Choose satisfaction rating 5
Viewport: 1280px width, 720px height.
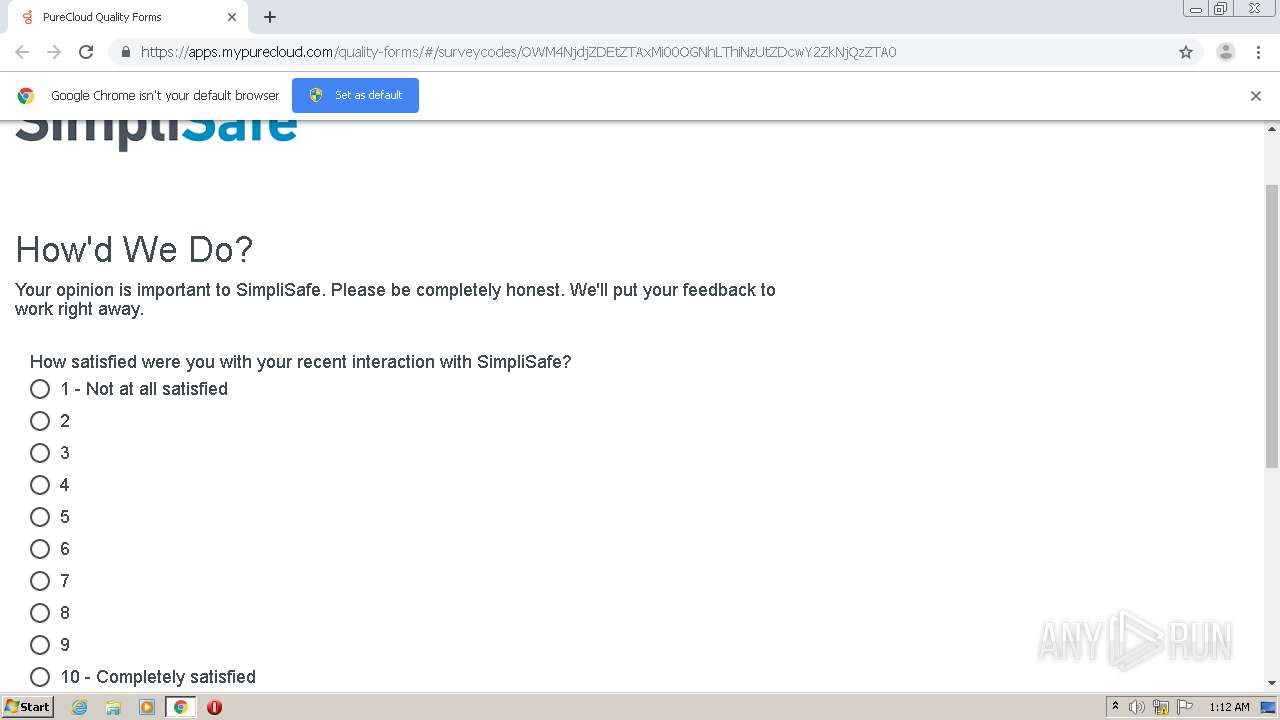tap(40, 517)
